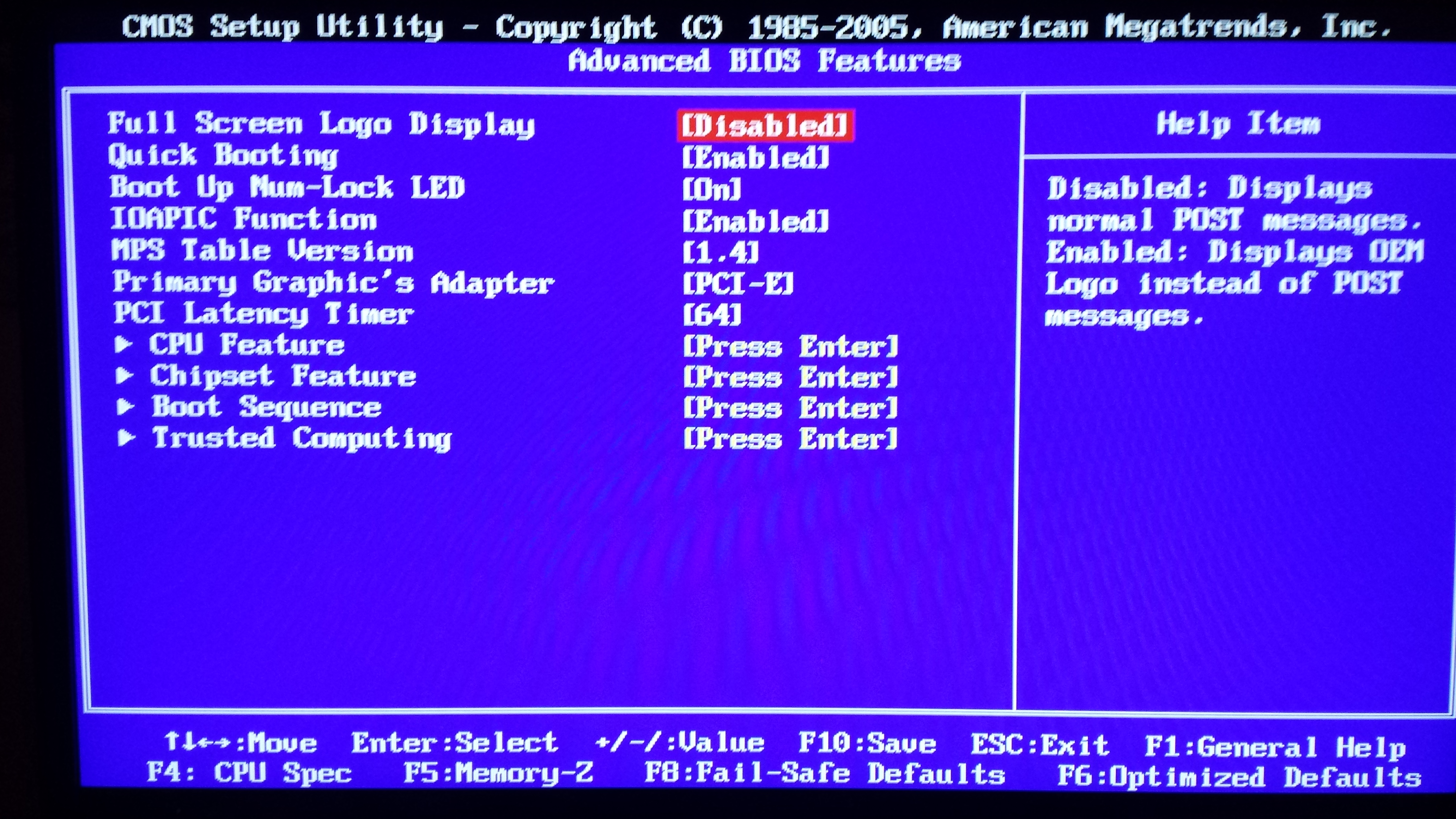
Task: Toggle IOAPIC Function [Enabled] value
Action: [755, 222]
